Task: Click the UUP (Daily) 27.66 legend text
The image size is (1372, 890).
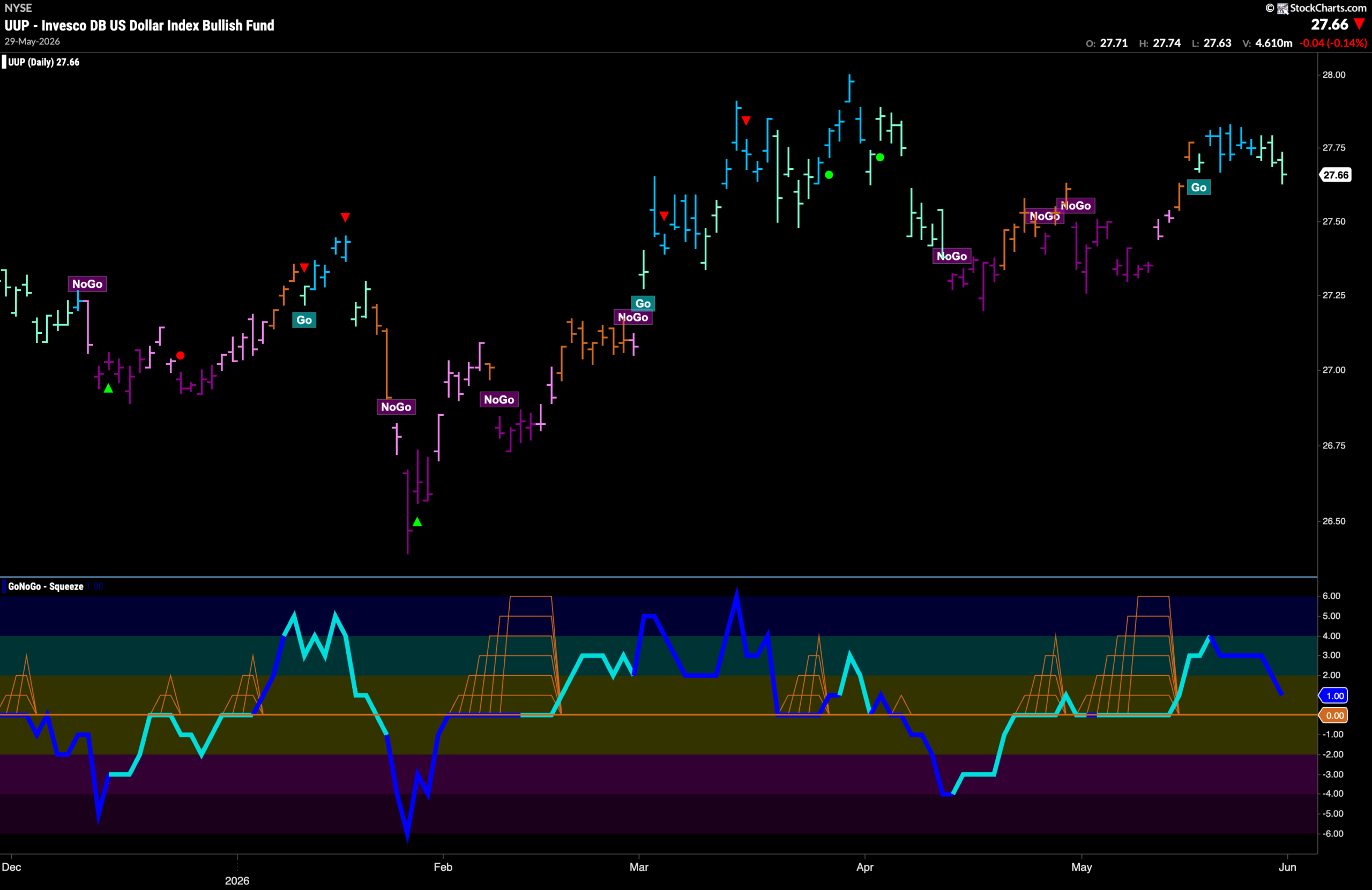Action: [44, 62]
